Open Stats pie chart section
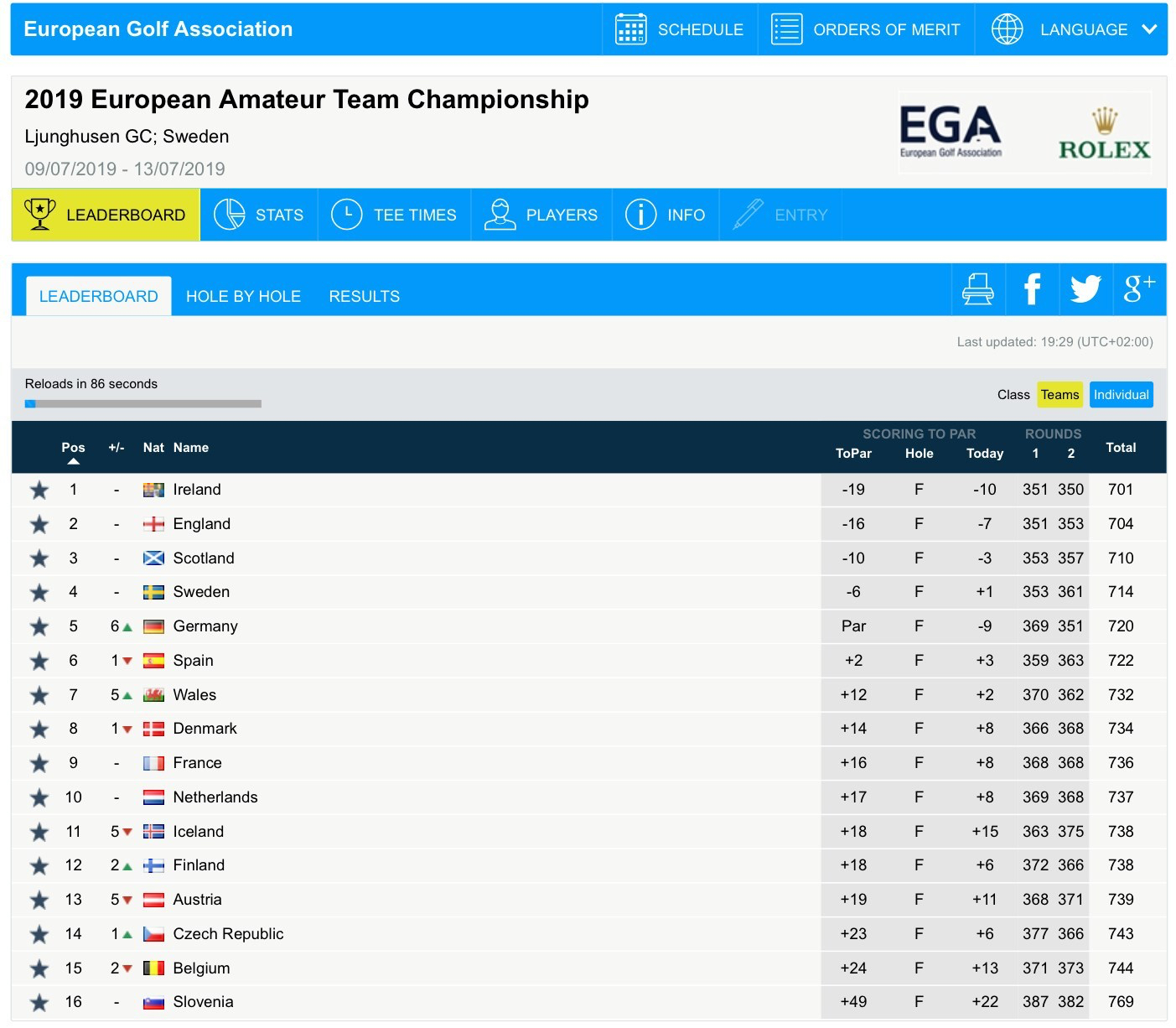The image size is (1176, 1028). pyautogui.click(x=259, y=215)
